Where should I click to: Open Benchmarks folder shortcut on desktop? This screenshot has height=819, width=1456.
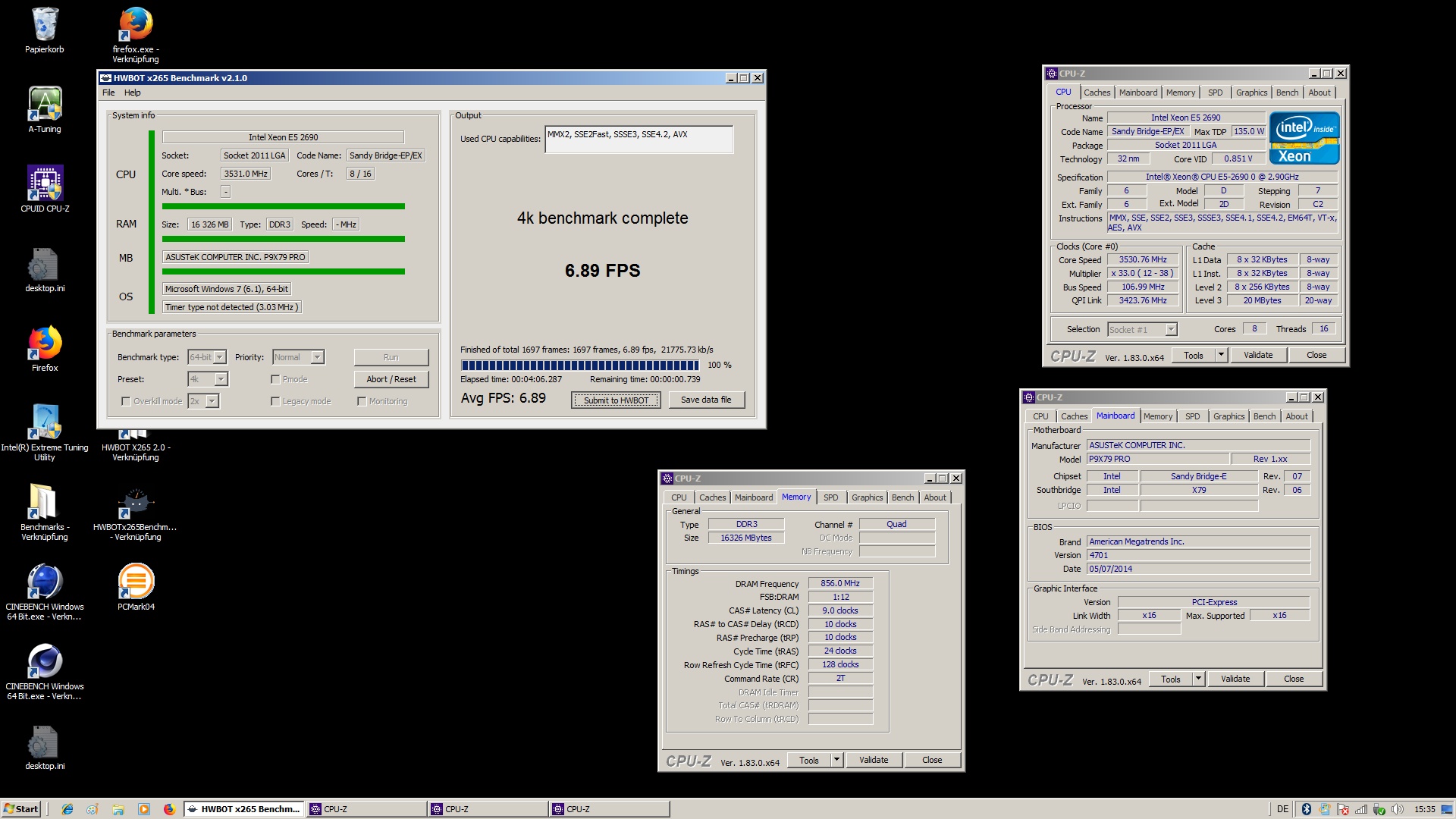point(45,512)
